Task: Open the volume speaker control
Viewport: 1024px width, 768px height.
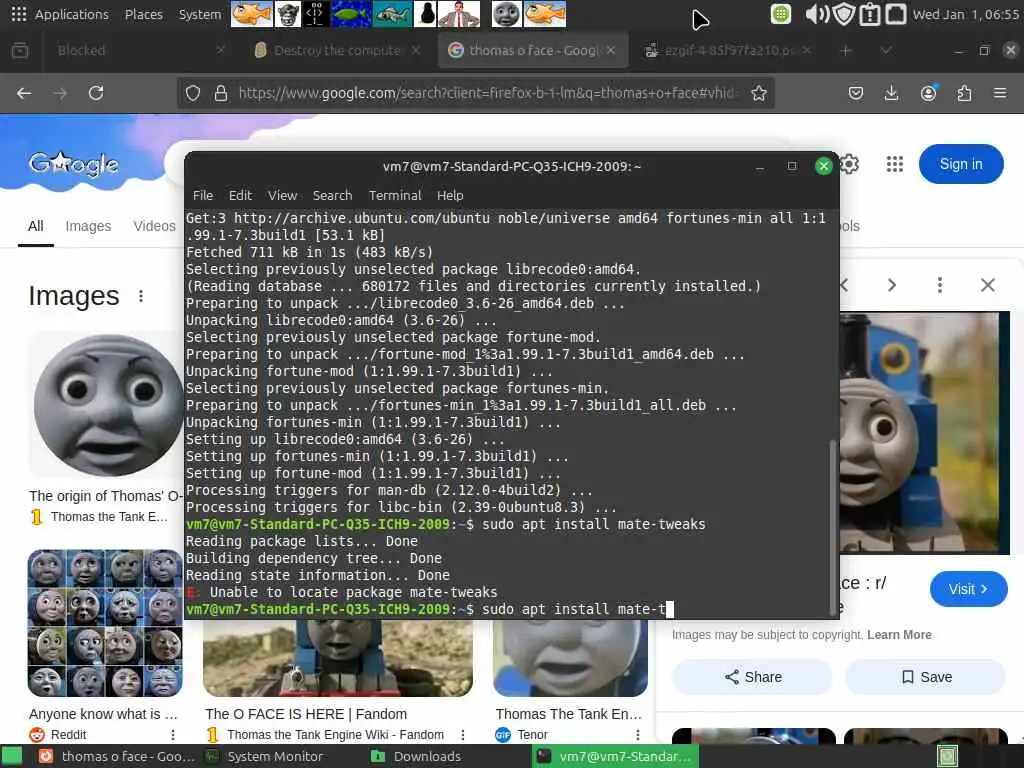Action: pos(816,14)
